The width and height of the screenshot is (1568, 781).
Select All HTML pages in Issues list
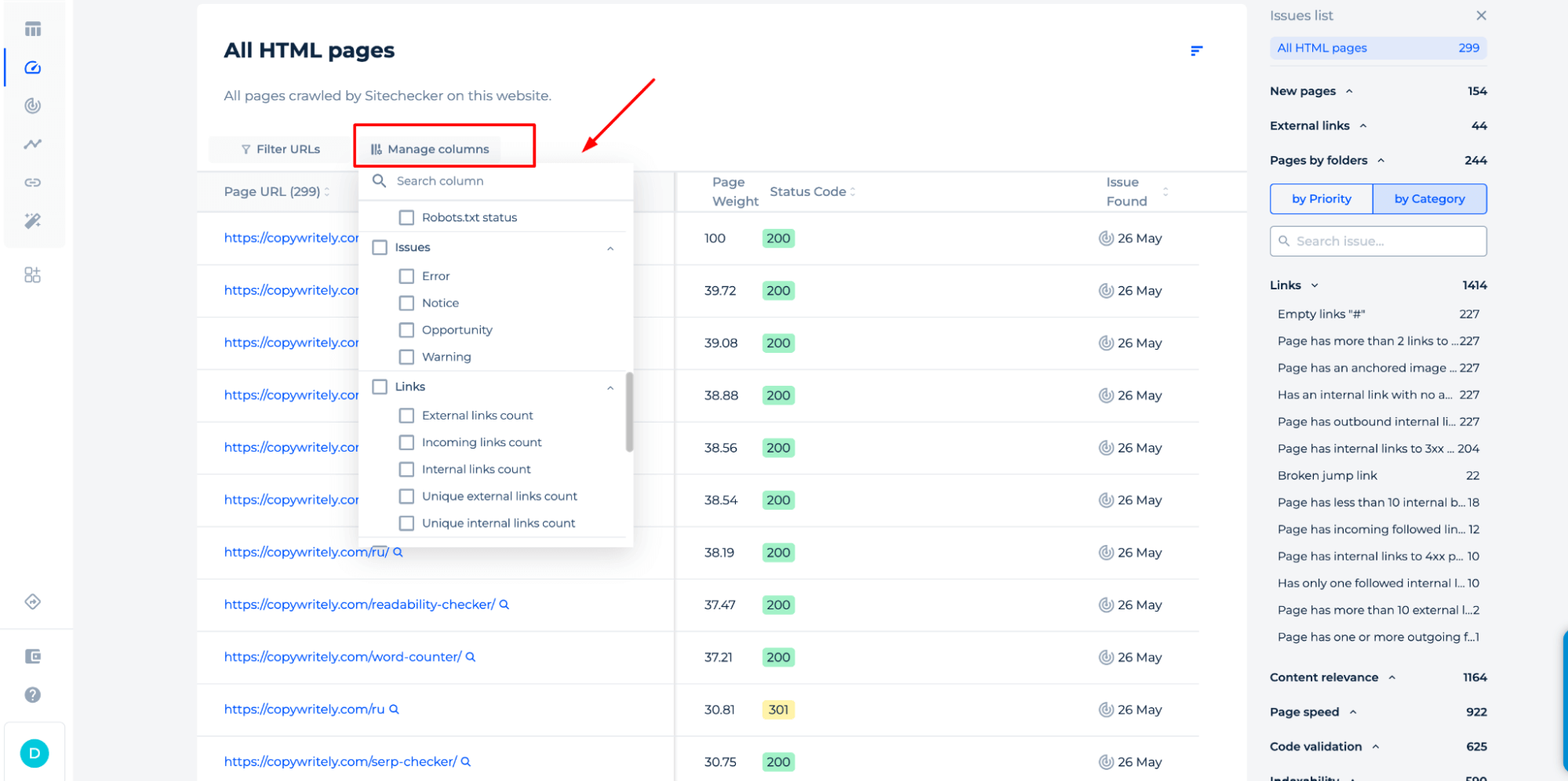tap(1378, 48)
